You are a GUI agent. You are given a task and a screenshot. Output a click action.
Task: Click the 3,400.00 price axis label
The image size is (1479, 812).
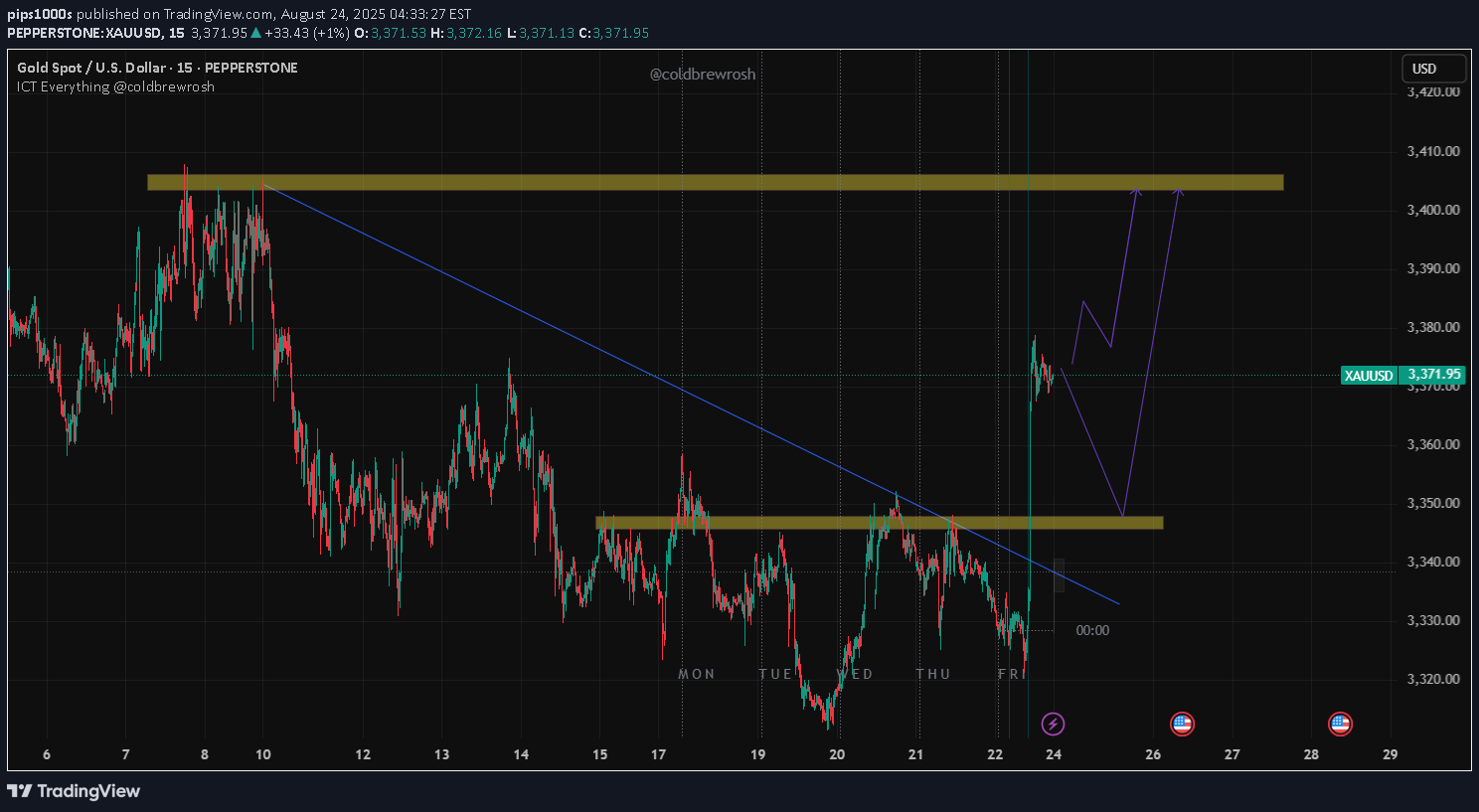[1433, 210]
